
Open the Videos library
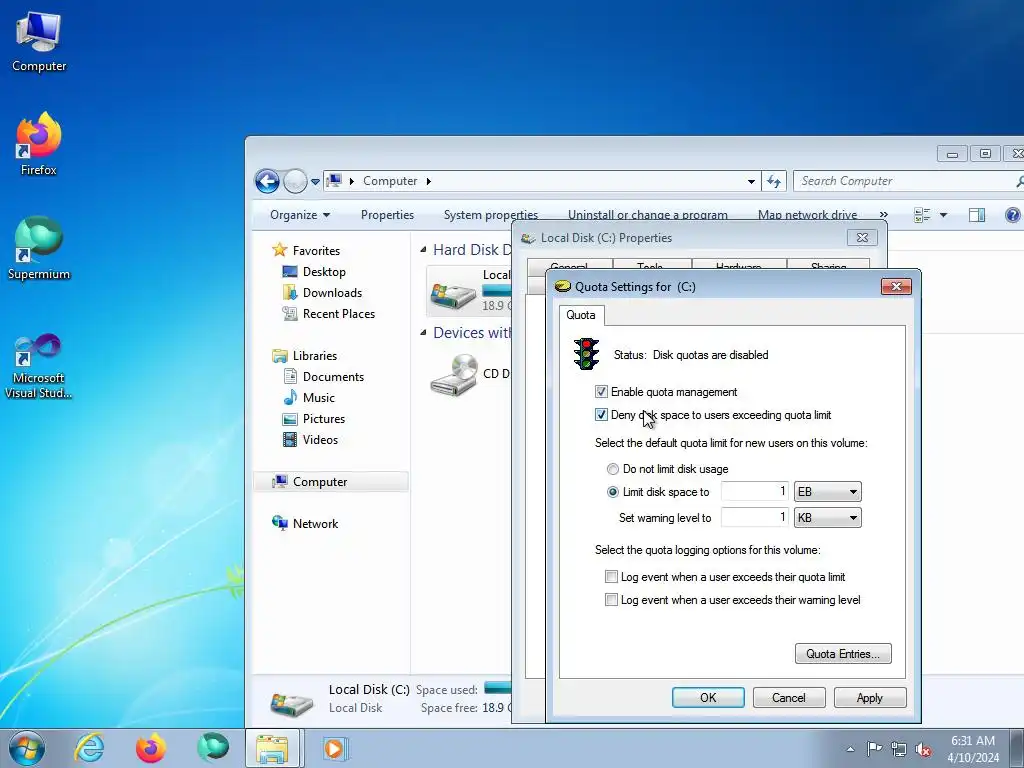pos(320,440)
